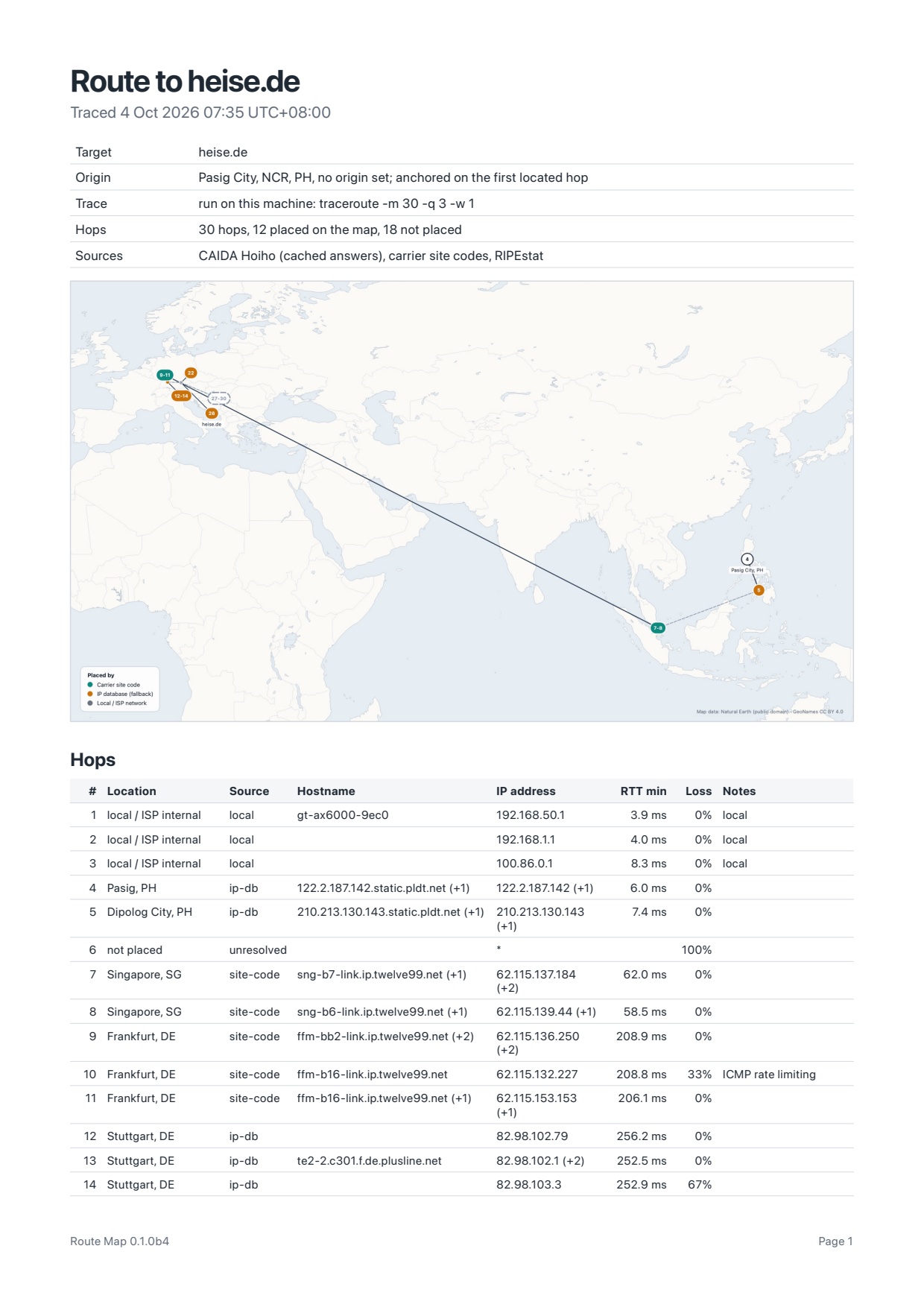This screenshot has height=1307, width=924.
Task: Click the Location column header
Action: click(x=131, y=791)
